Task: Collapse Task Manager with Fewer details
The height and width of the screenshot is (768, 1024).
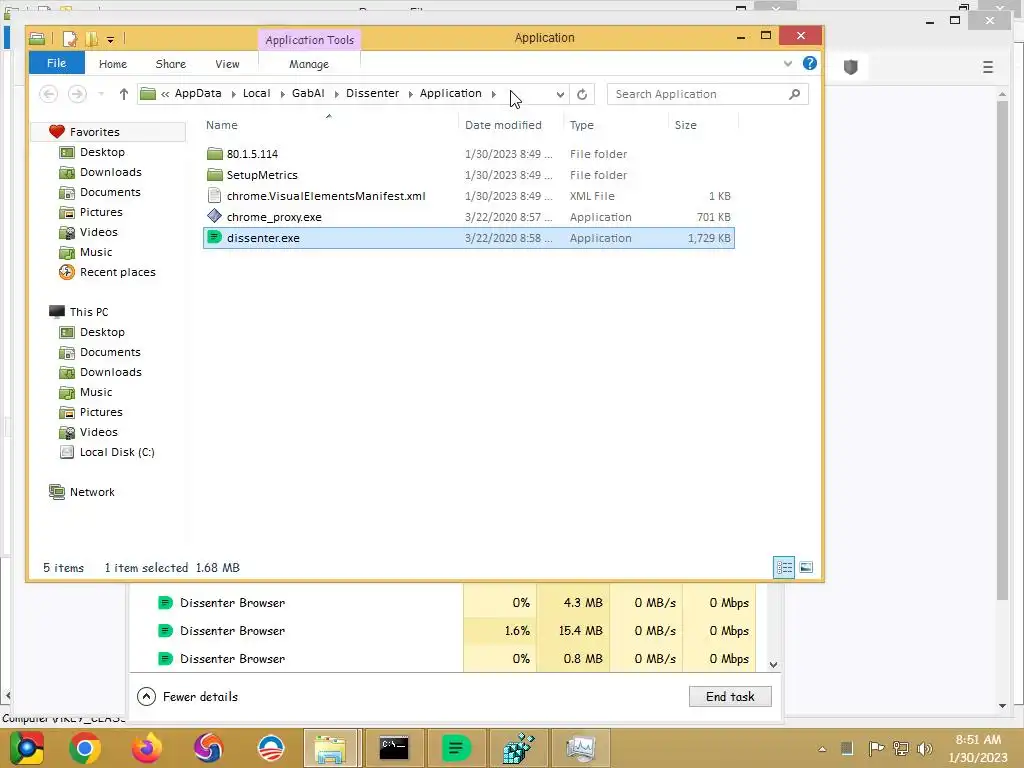Action: (x=187, y=697)
